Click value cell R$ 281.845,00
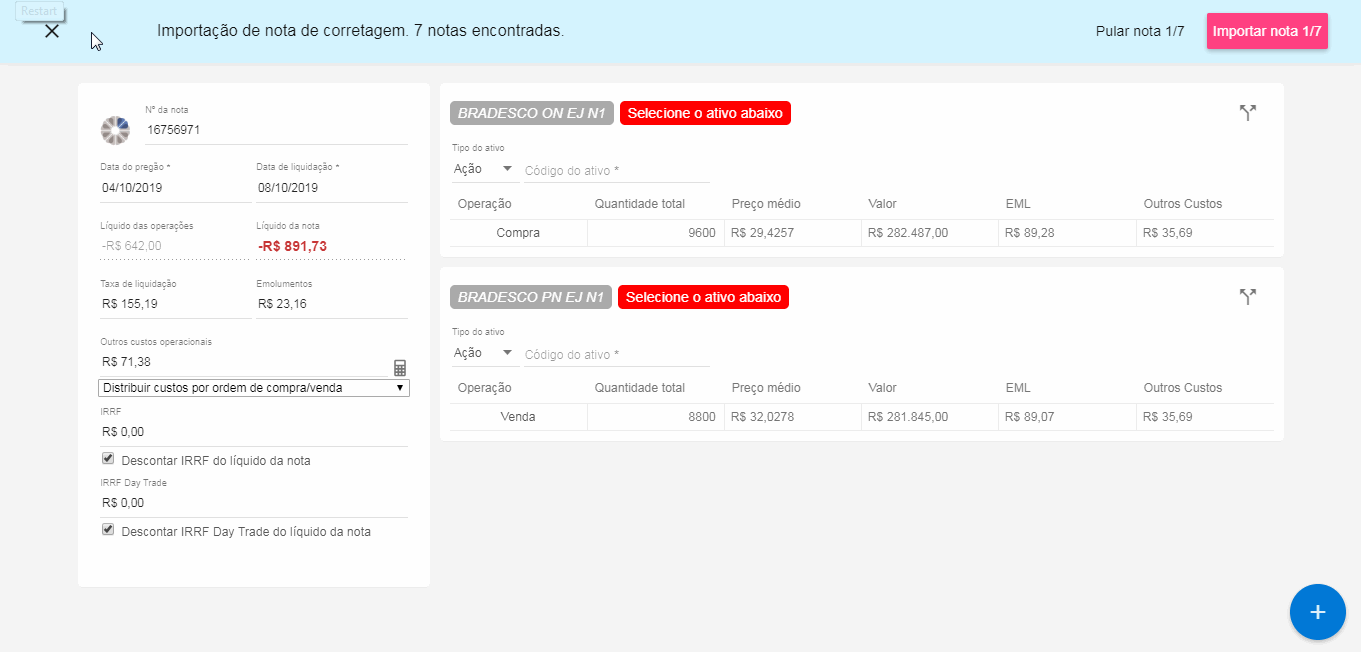The height and width of the screenshot is (652, 1361). click(930, 417)
